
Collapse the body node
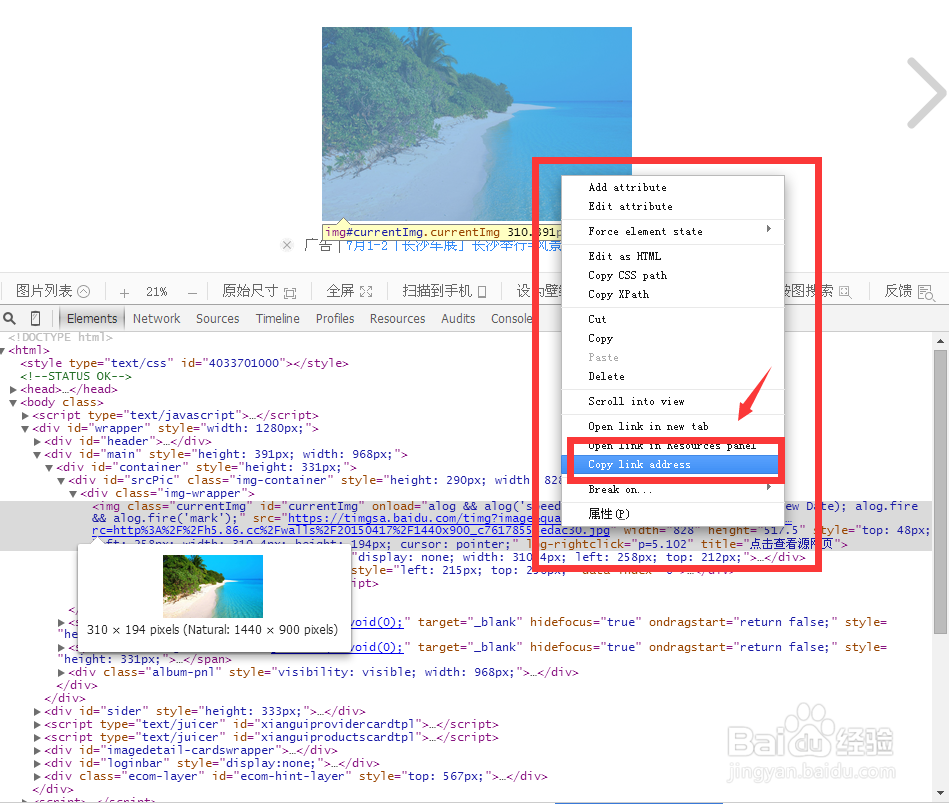coord(13,403)
